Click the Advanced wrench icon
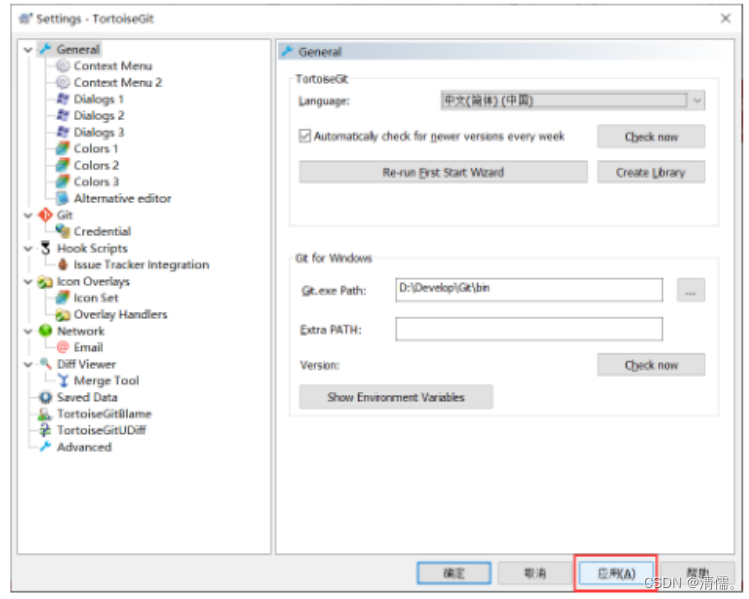The height and width of the screenshot is (599, 749). (46, 447)
